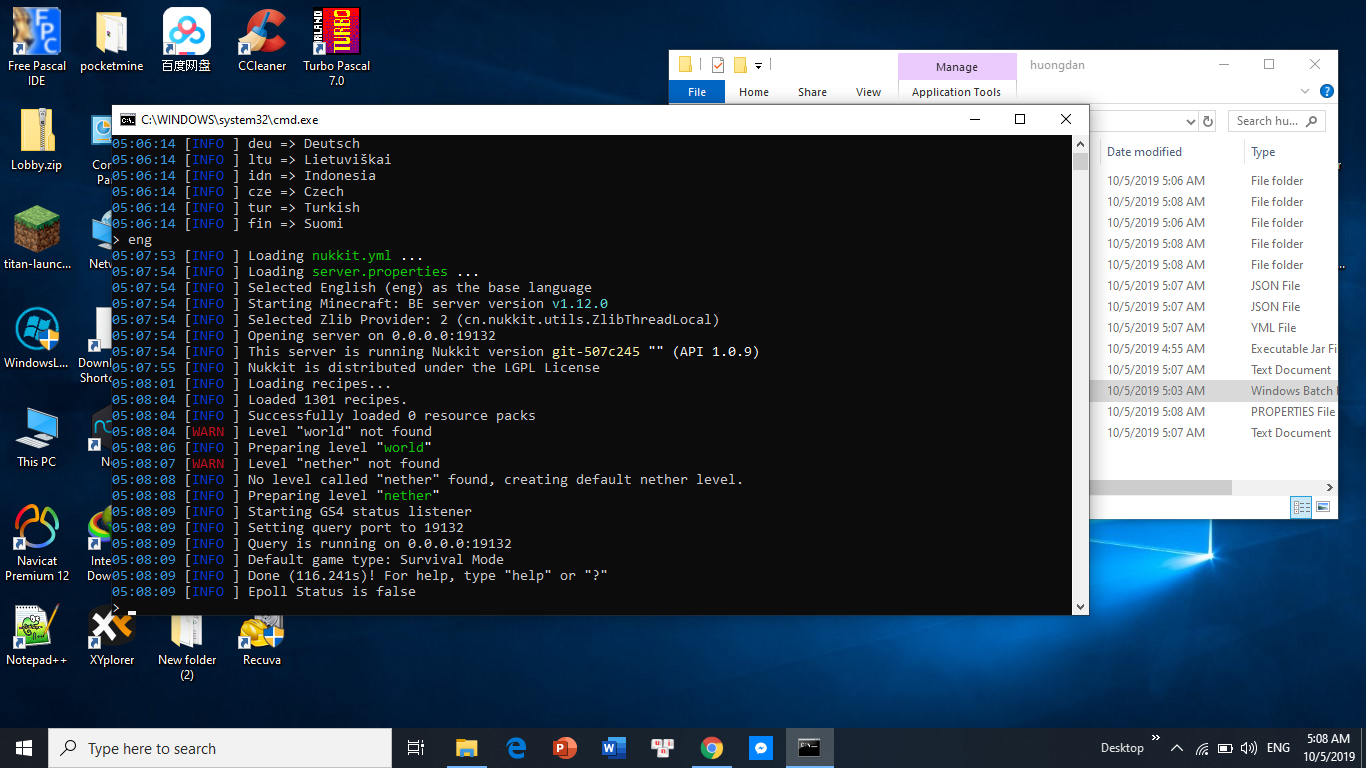Switch to the details view layout
The image size is (1366, 768).
pyautogui.click(x=1301, y=508)
